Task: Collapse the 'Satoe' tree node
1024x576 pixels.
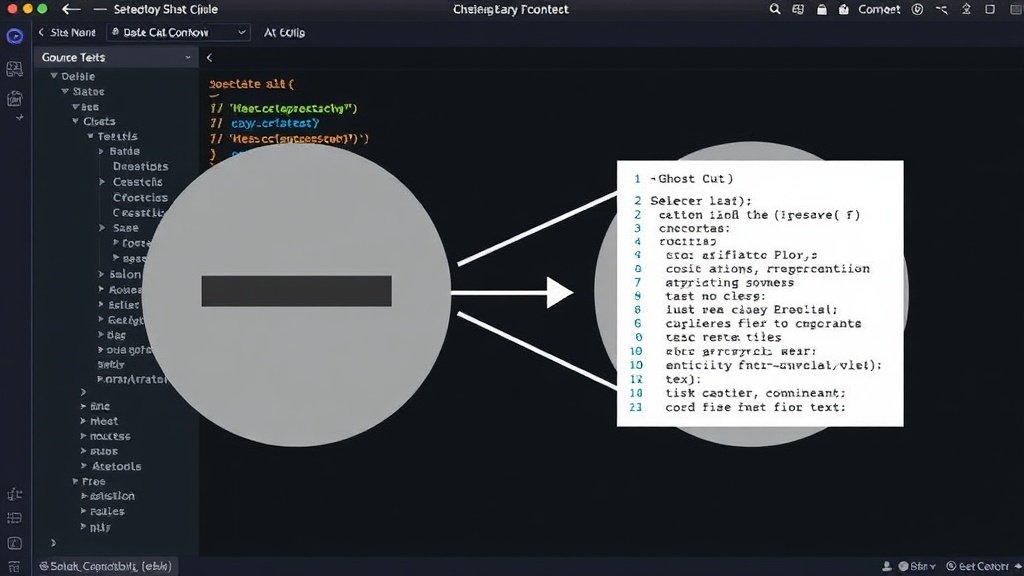Action: 65,91
